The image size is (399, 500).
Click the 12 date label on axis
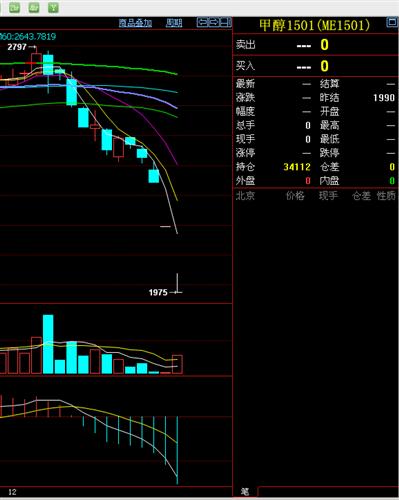point(12,492)
